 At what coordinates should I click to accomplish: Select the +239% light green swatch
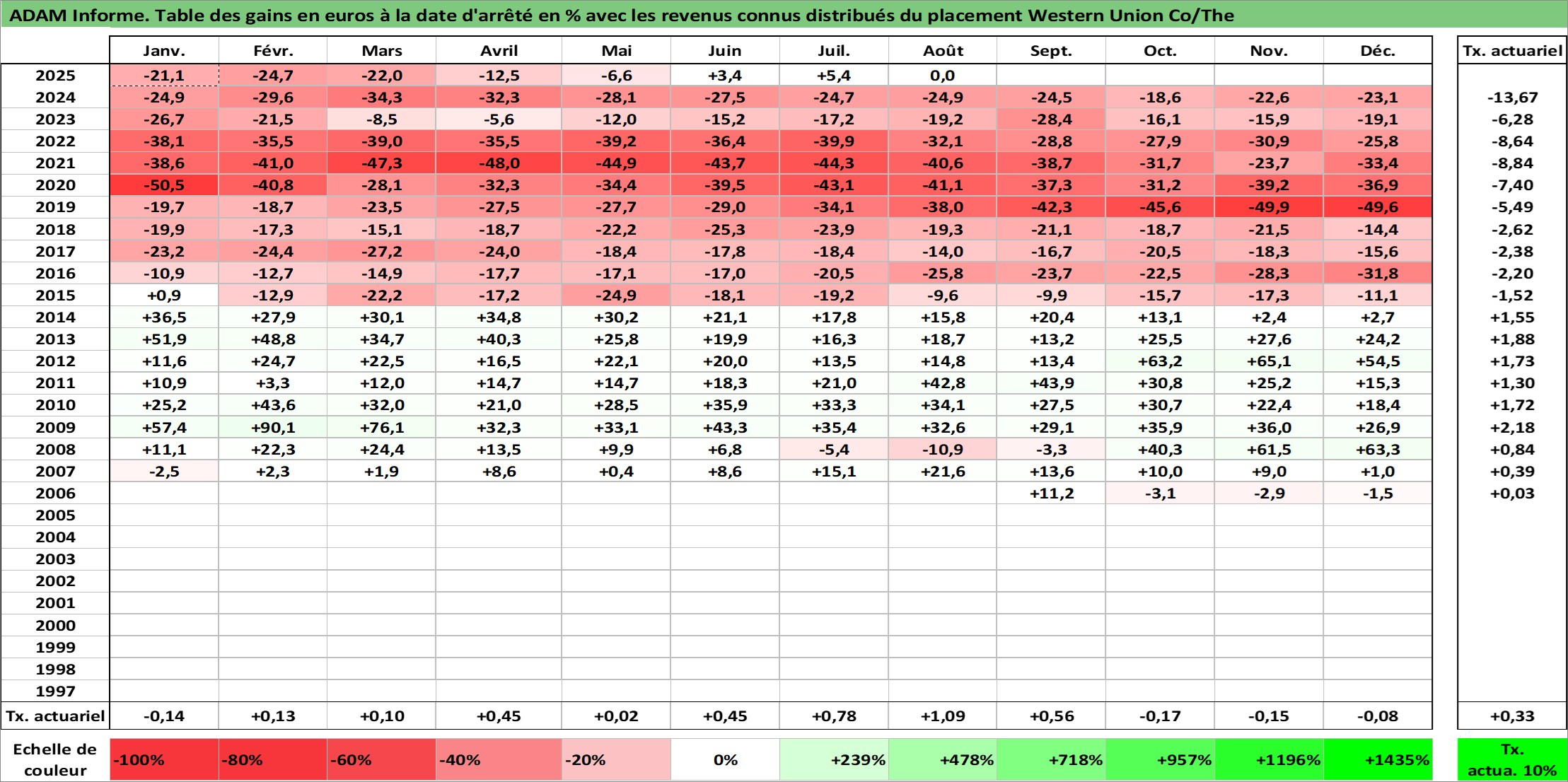point(834,760)
